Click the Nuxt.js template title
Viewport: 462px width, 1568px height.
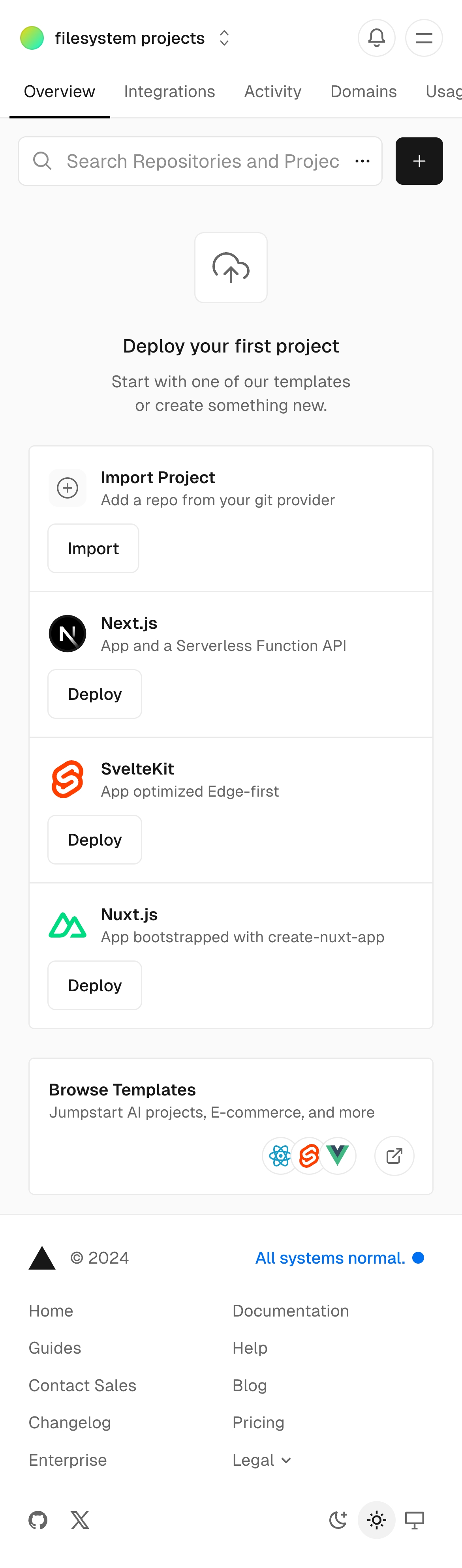pos(129,914)
